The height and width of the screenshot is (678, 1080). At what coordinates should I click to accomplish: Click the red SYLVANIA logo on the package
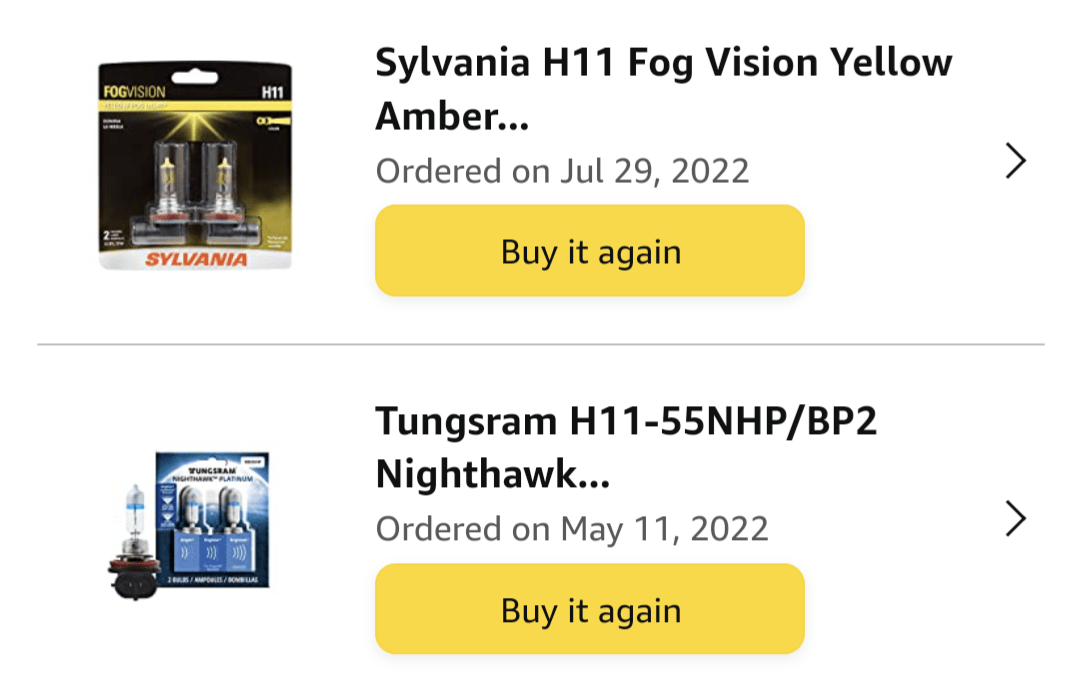click(x=196, y=259)
